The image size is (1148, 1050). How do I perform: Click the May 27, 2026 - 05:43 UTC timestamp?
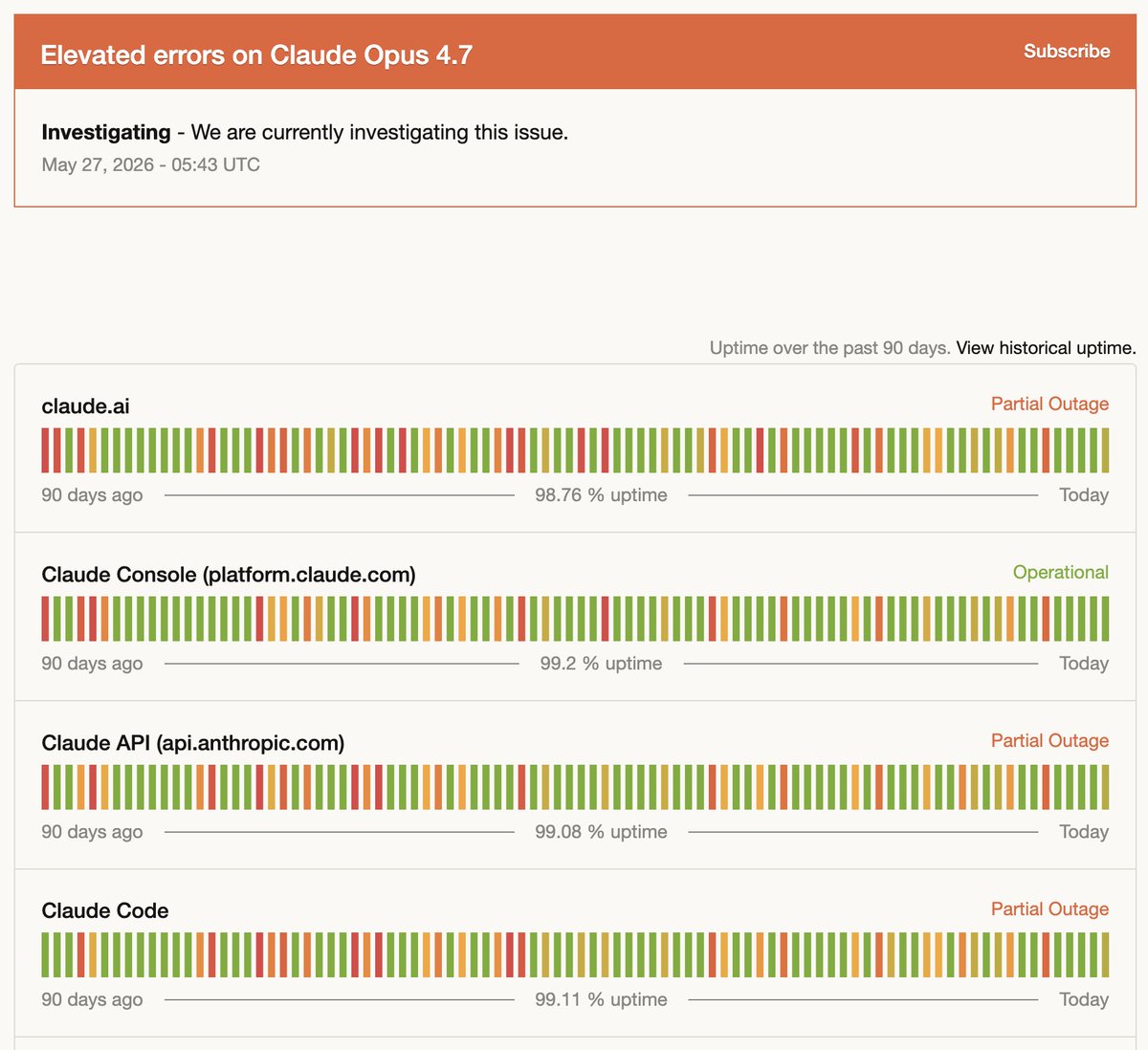(151, 164)
